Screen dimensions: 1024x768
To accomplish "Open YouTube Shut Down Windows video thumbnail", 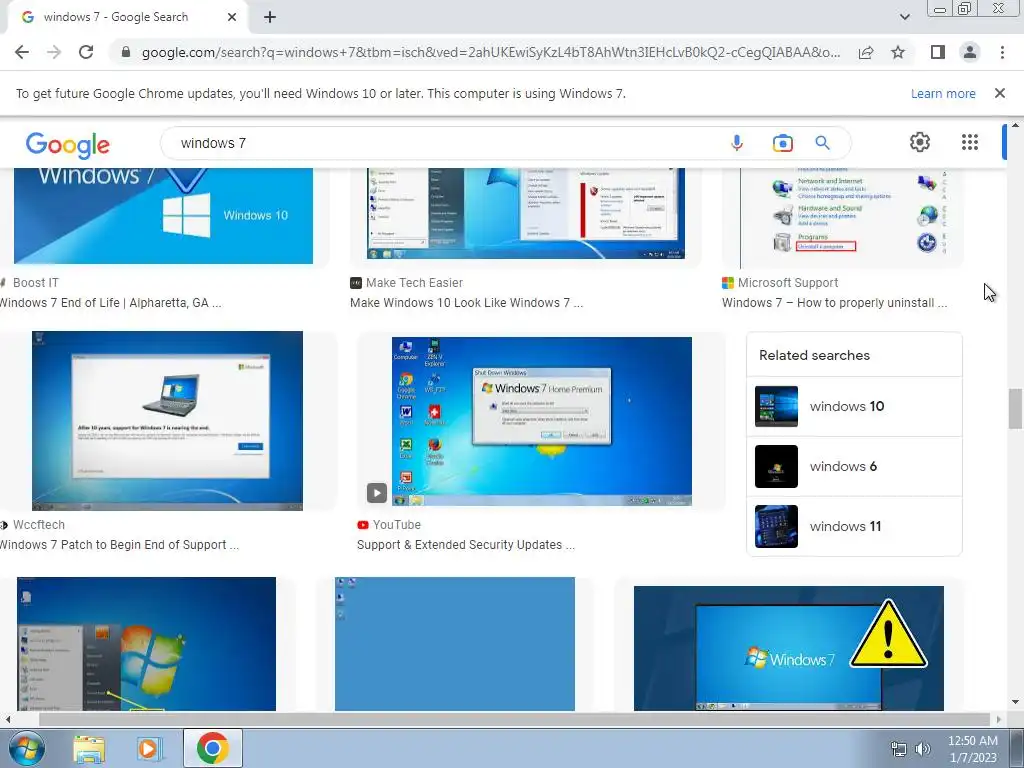I will pos(541,421).
